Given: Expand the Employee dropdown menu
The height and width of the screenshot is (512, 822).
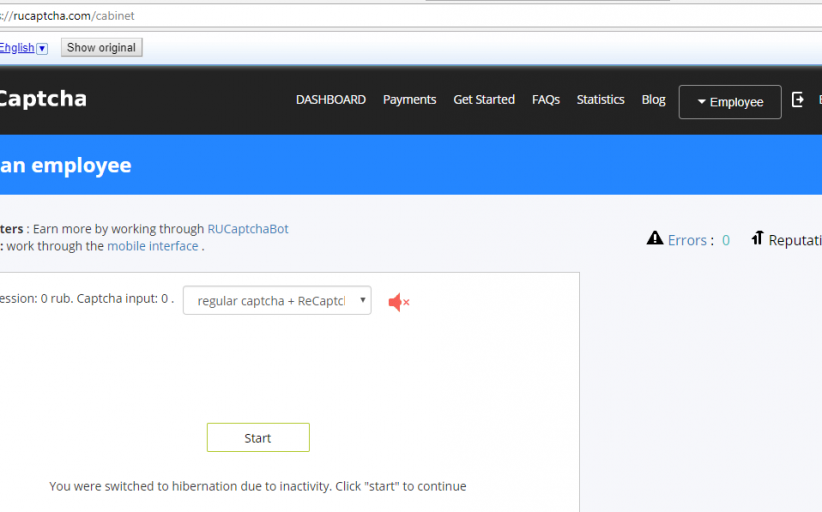Looking at the screenshot, I should tap(730, 102).
